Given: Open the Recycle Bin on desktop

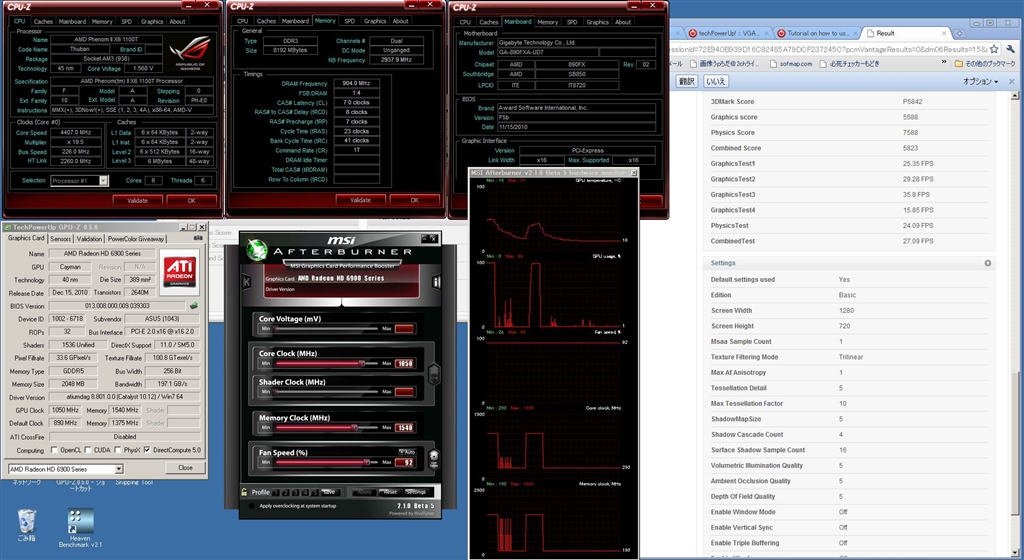Looking at the screenshot, I should tap(28, 521).
